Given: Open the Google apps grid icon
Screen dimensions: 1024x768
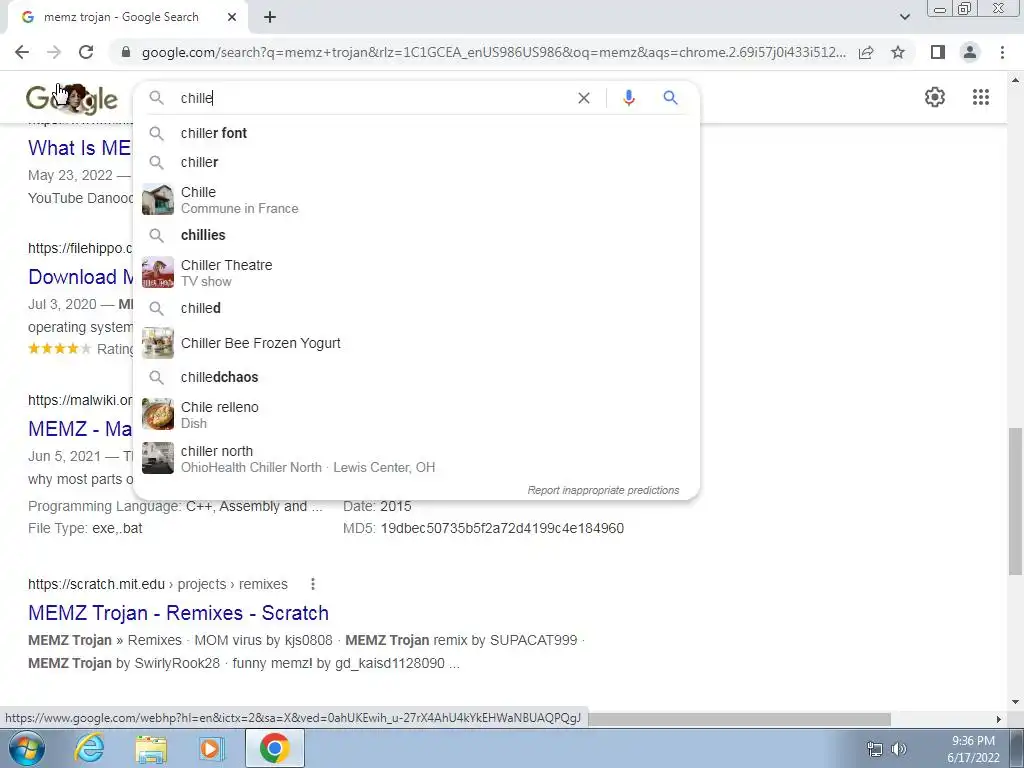Looking at the screenshot, I should (980, 97).
